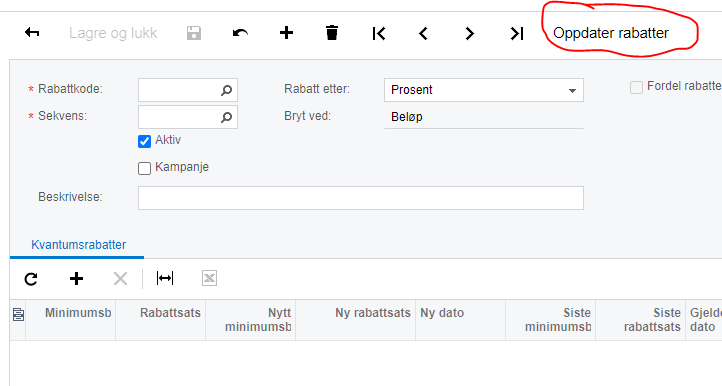Add a new record with top plus icon
The image size is (722, 386).
click(286, 33)
